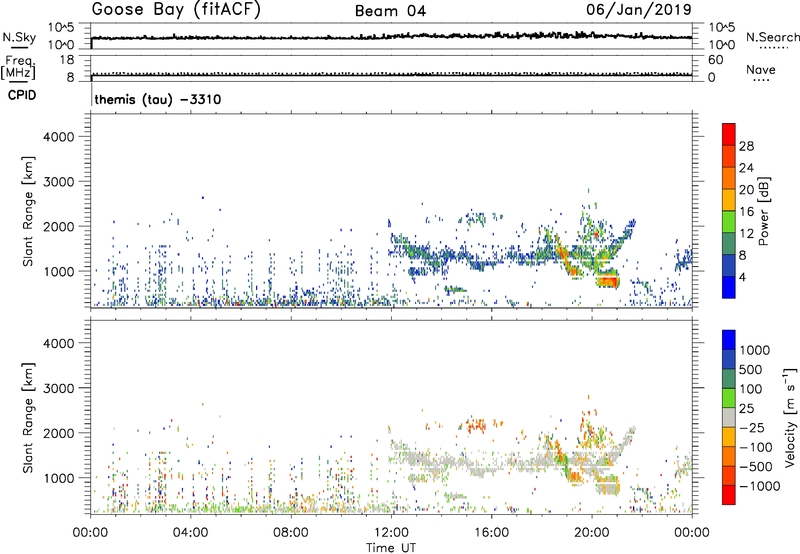Click the "Goose Bay (fitACF)" plot title
This screenshot has width=800, height=554.
pyautogui.click(x=176, y=10)
